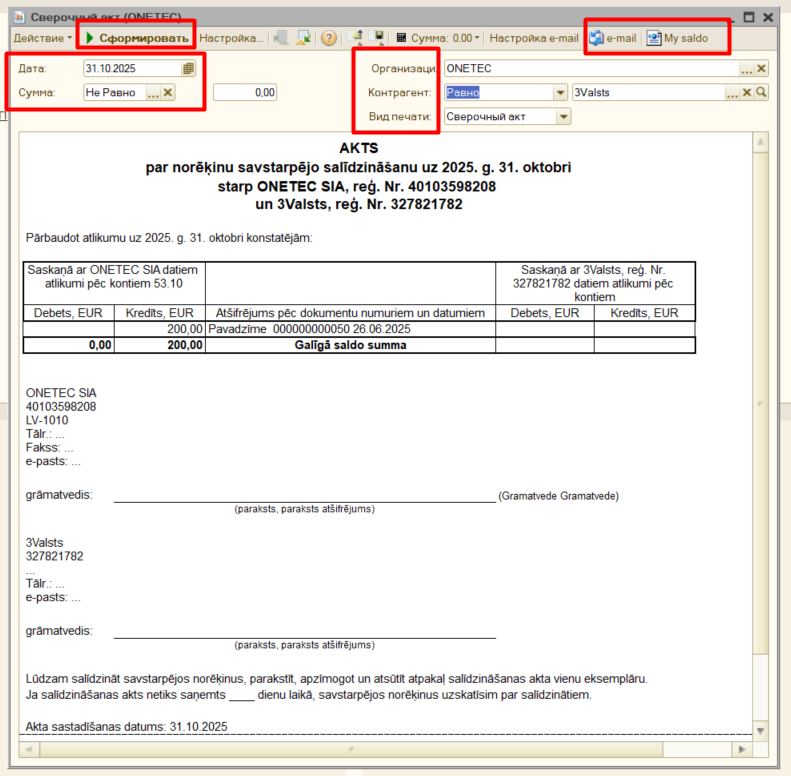Click the horizontal scroll right arrow

point(742,749)
